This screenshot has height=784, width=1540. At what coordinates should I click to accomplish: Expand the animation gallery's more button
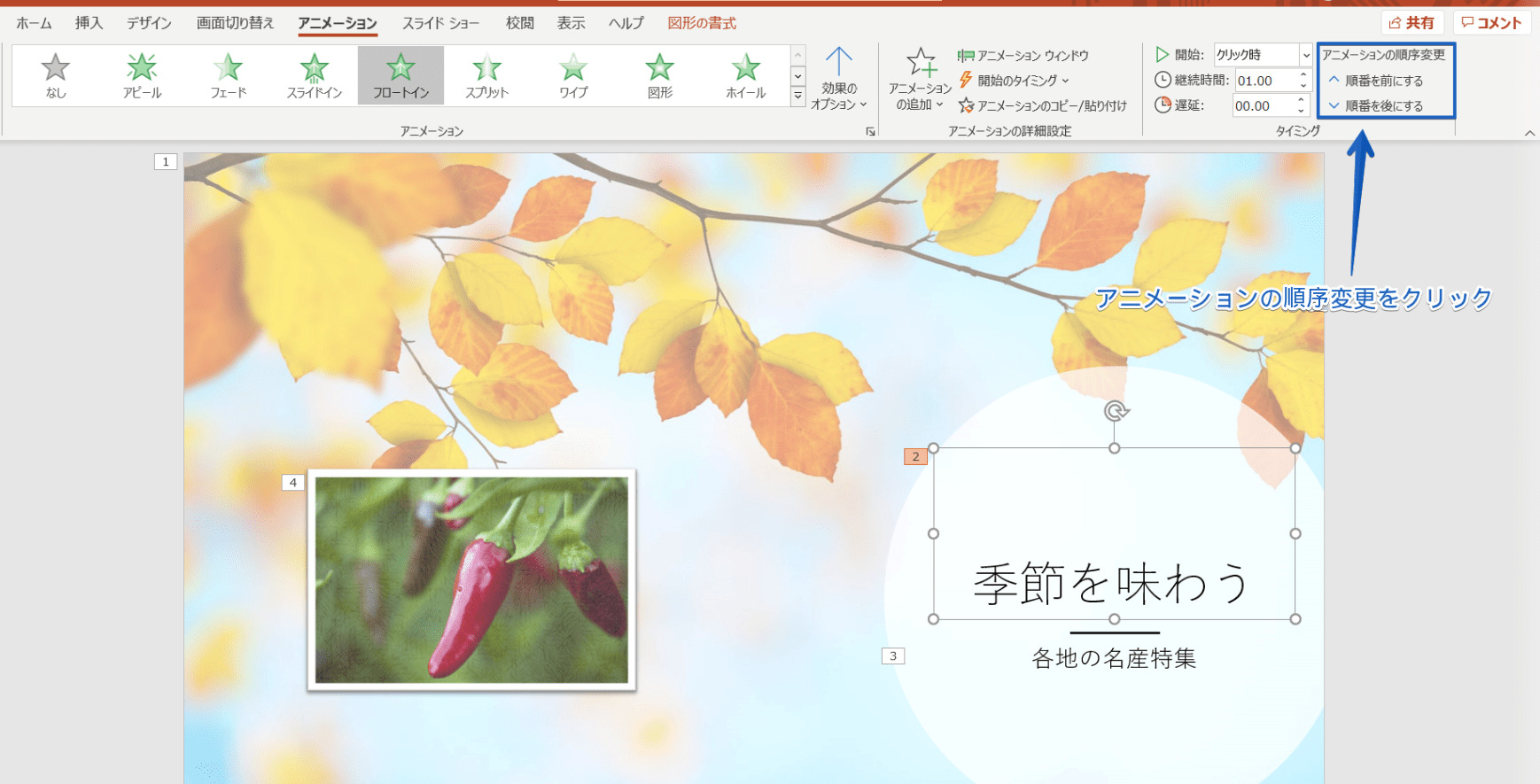click(797, 96)
